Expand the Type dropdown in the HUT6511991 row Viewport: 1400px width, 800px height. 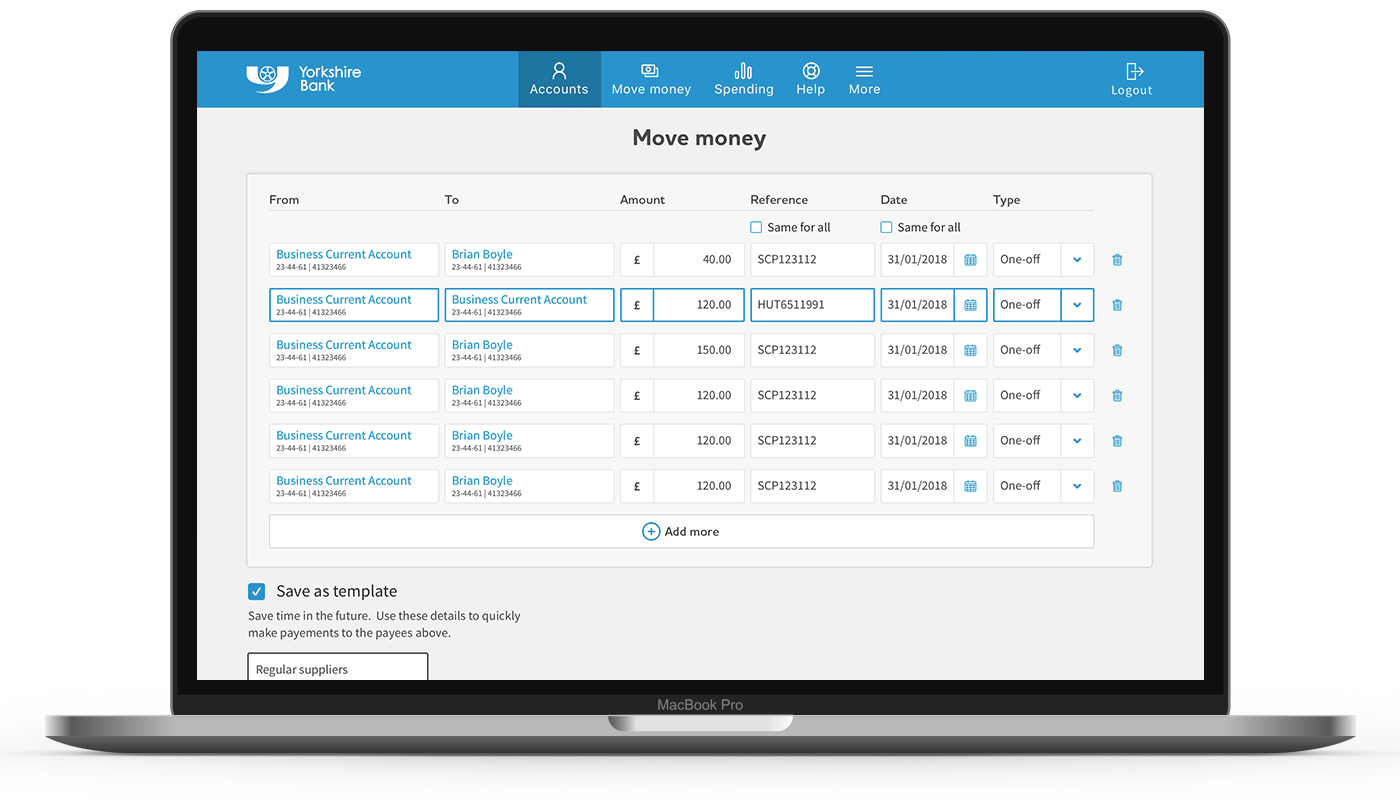(x=1077, y=305)
